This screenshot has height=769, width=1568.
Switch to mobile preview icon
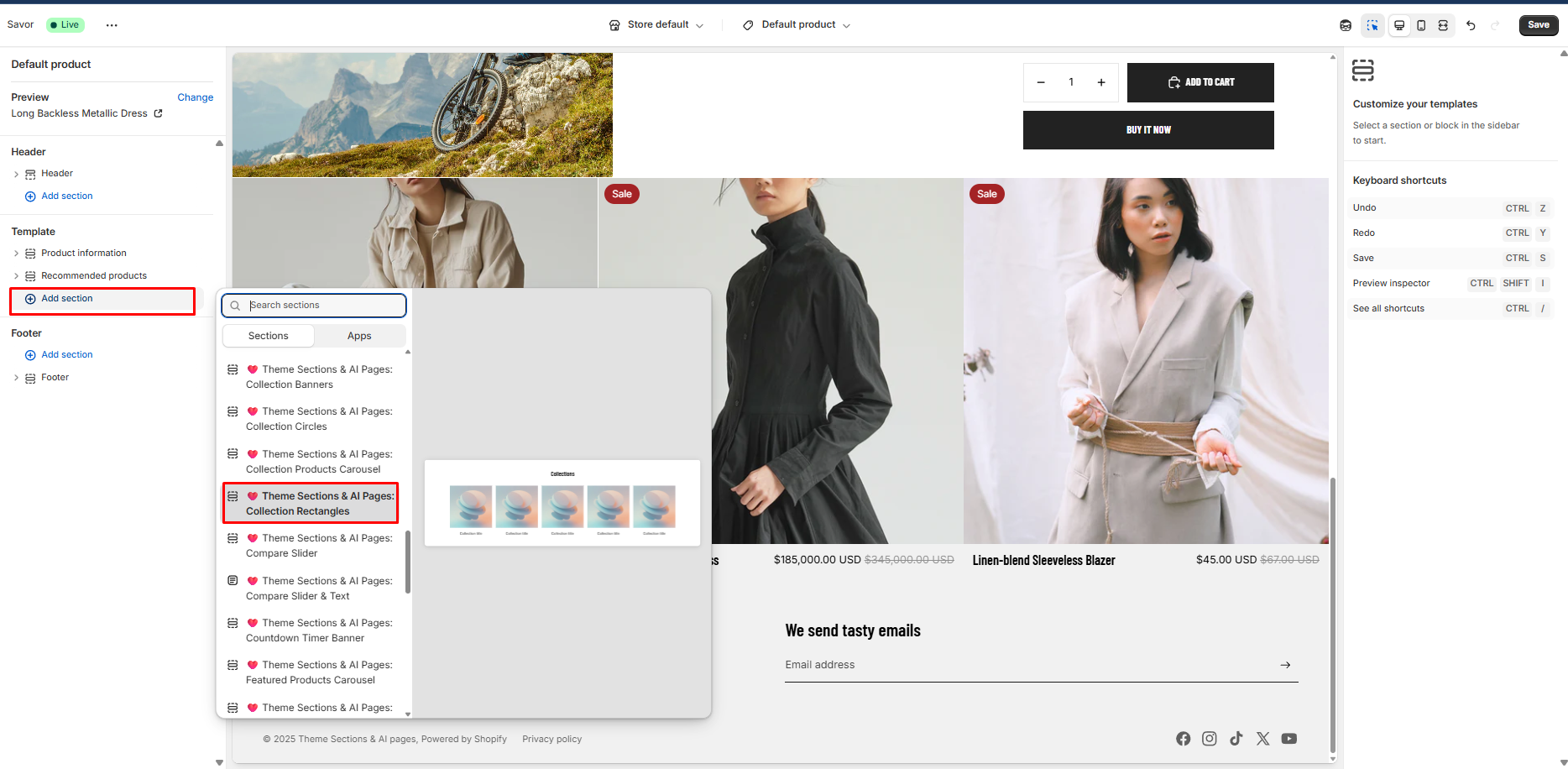1421,25
